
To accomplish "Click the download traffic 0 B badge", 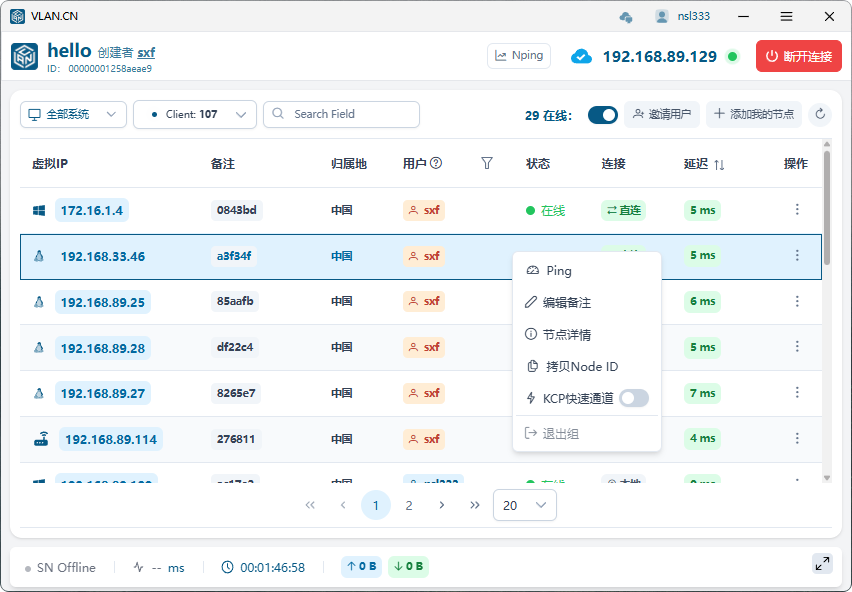I will (408, 566).
